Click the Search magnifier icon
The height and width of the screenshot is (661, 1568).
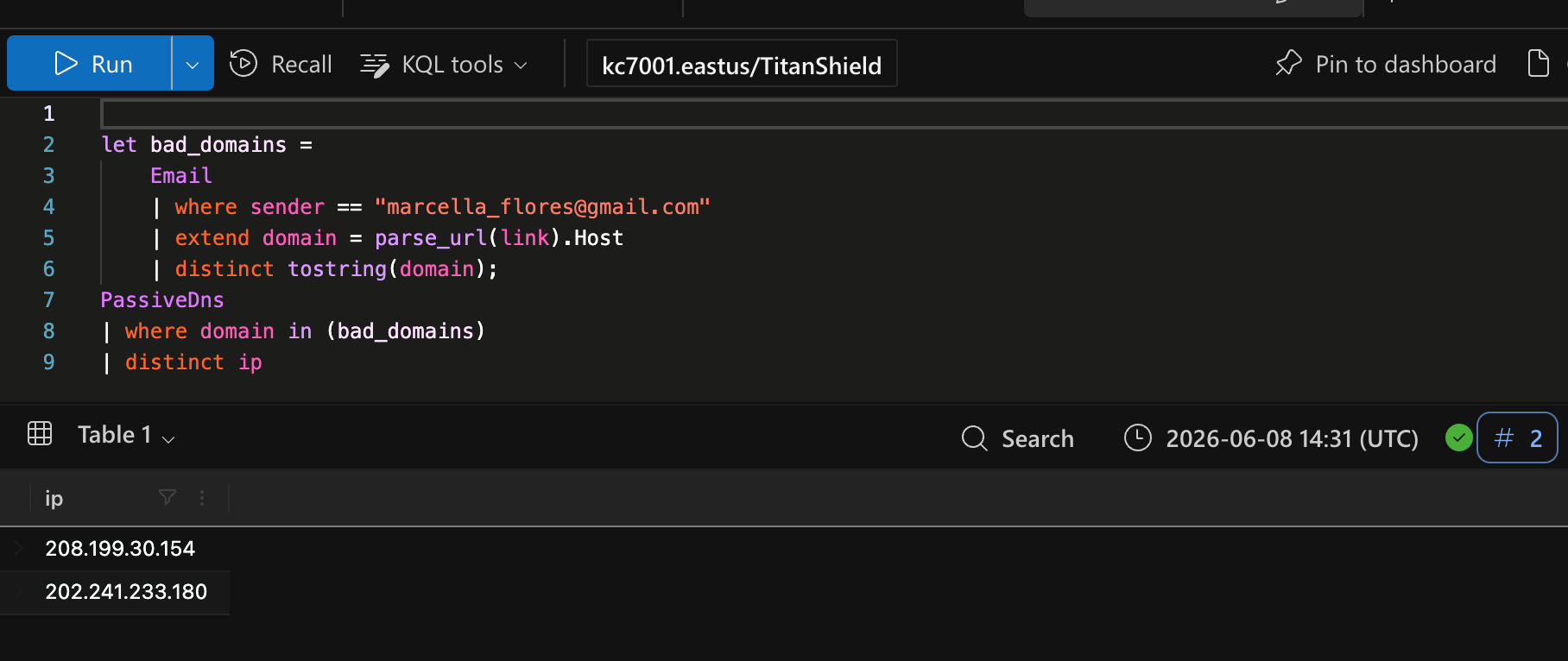point(975,438)
